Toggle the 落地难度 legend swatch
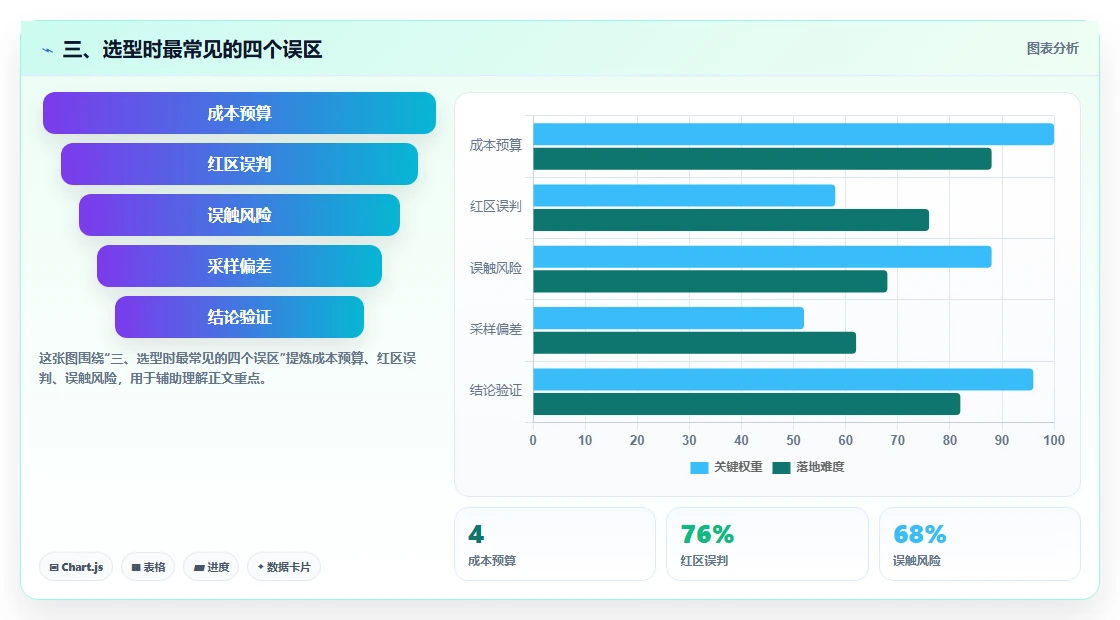Screen dimensions: 1120x620 (781, 467)
